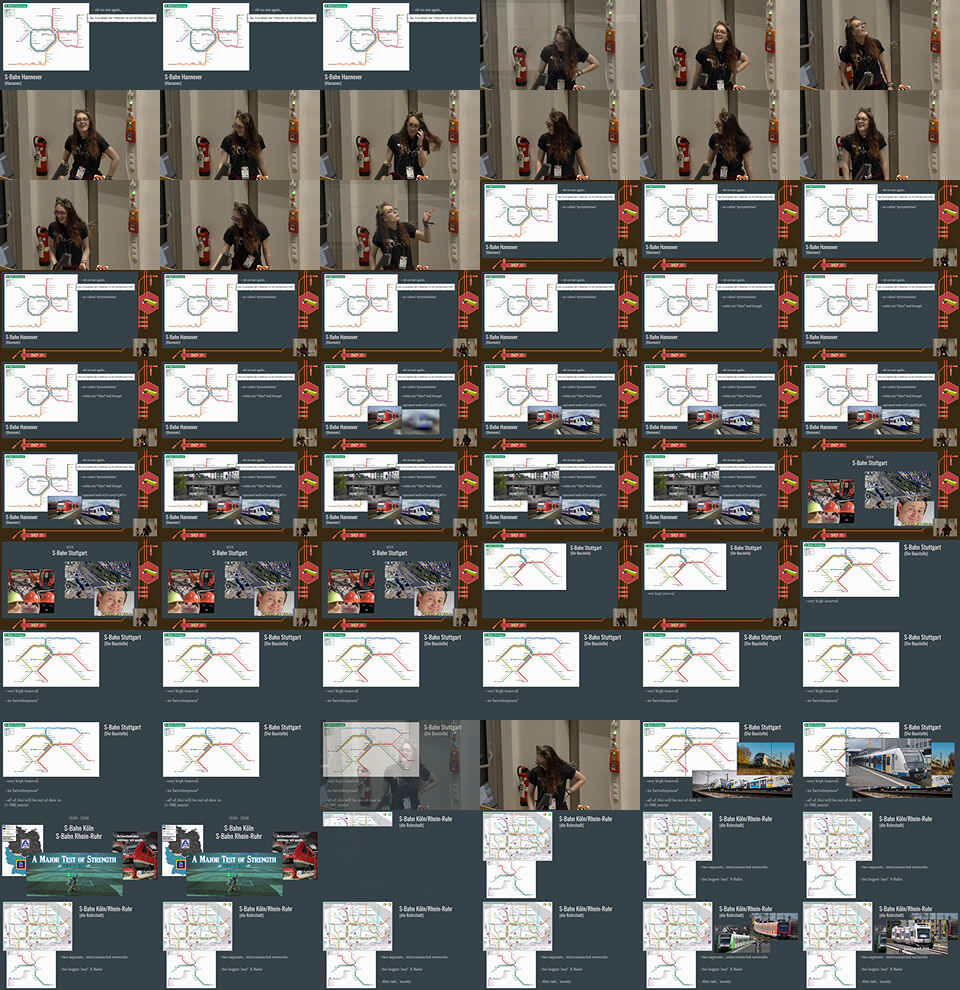Pick framed Stuttgart map thumbnail with one bullet

(720, 585)
